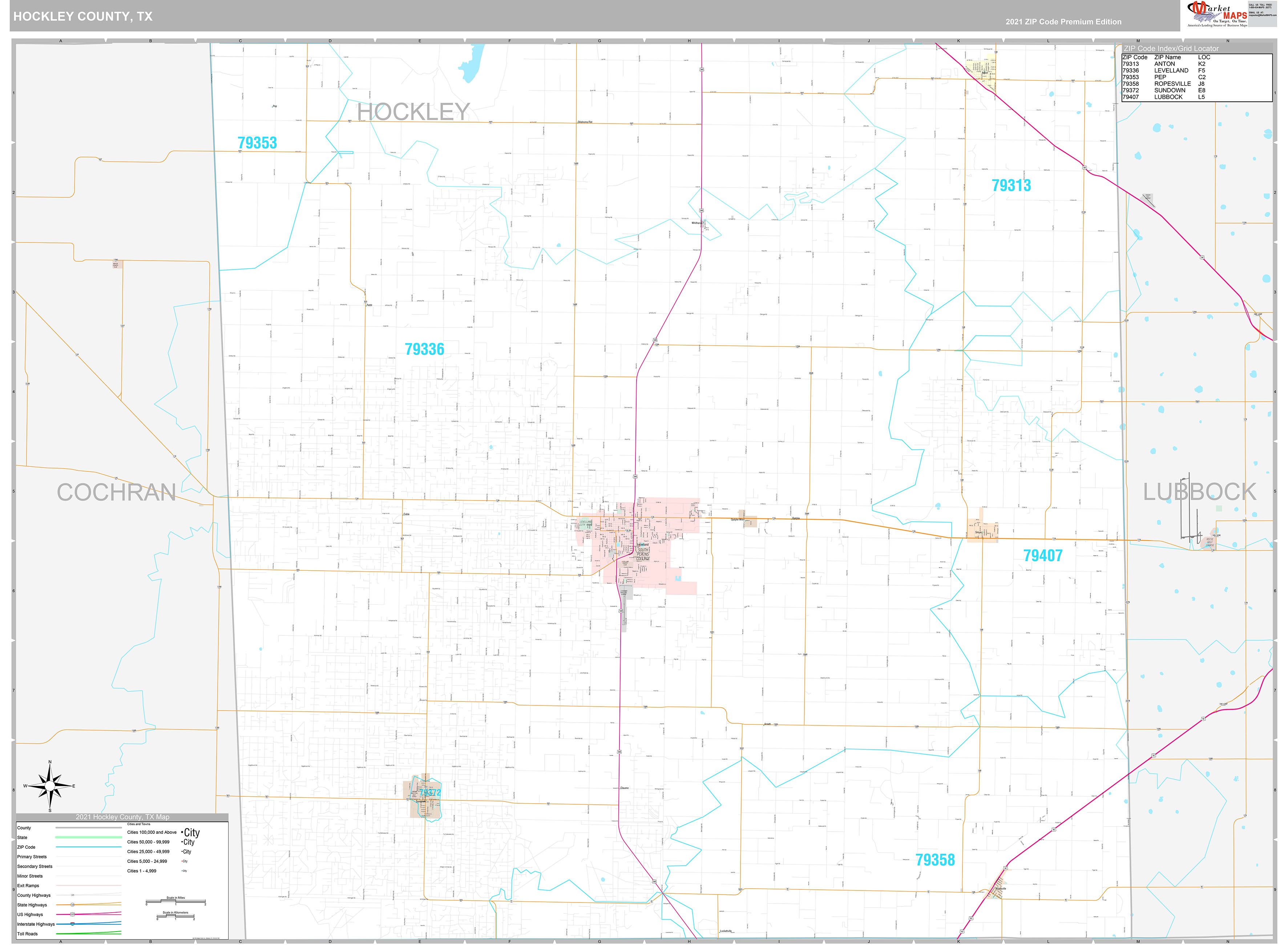Click the 79313 ZIP code map label
Screen dimensions: 1288x945
[1011, 185]
